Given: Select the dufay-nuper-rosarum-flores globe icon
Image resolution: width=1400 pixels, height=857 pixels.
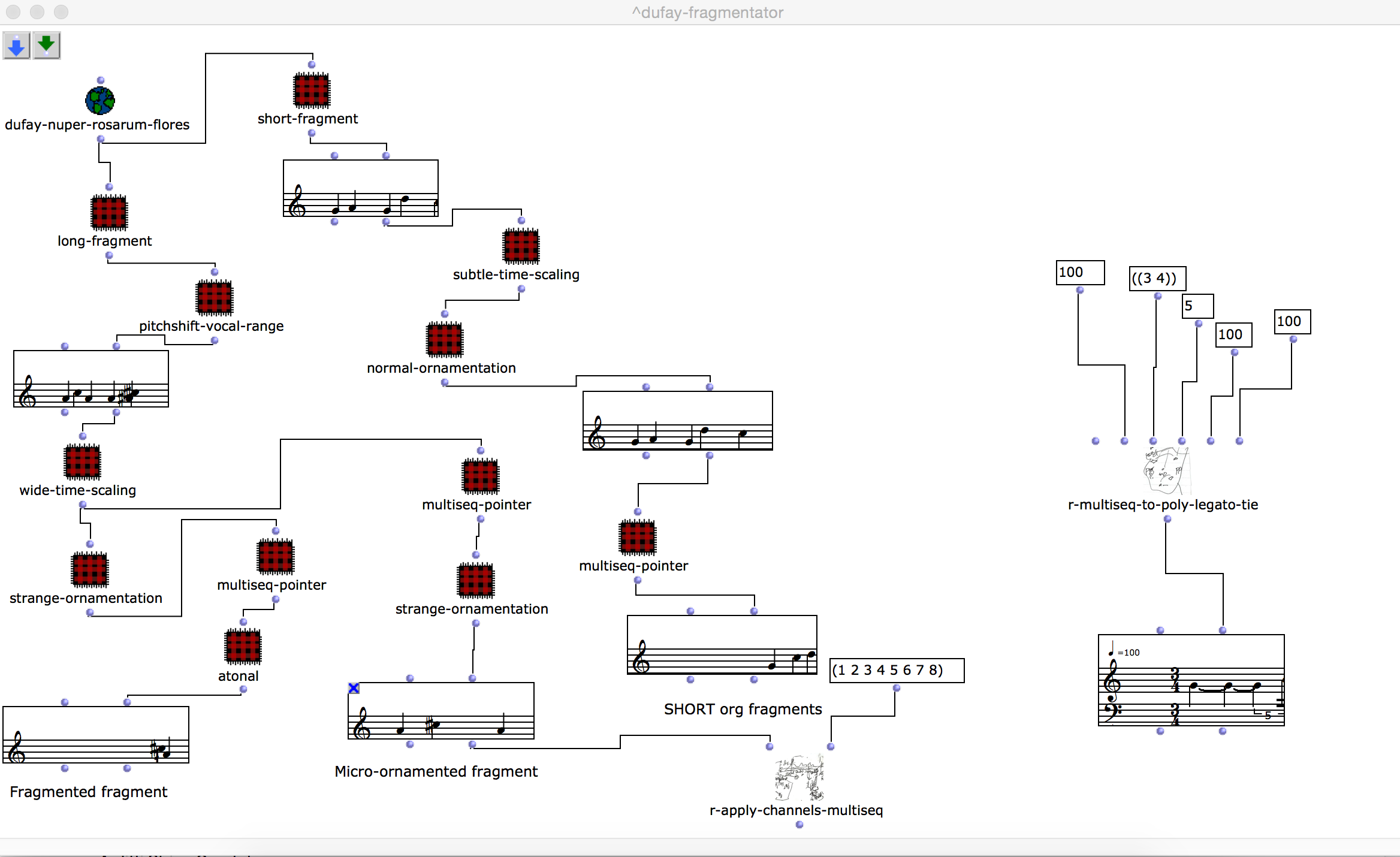Looking at the screenshot, I should (100, 101).
